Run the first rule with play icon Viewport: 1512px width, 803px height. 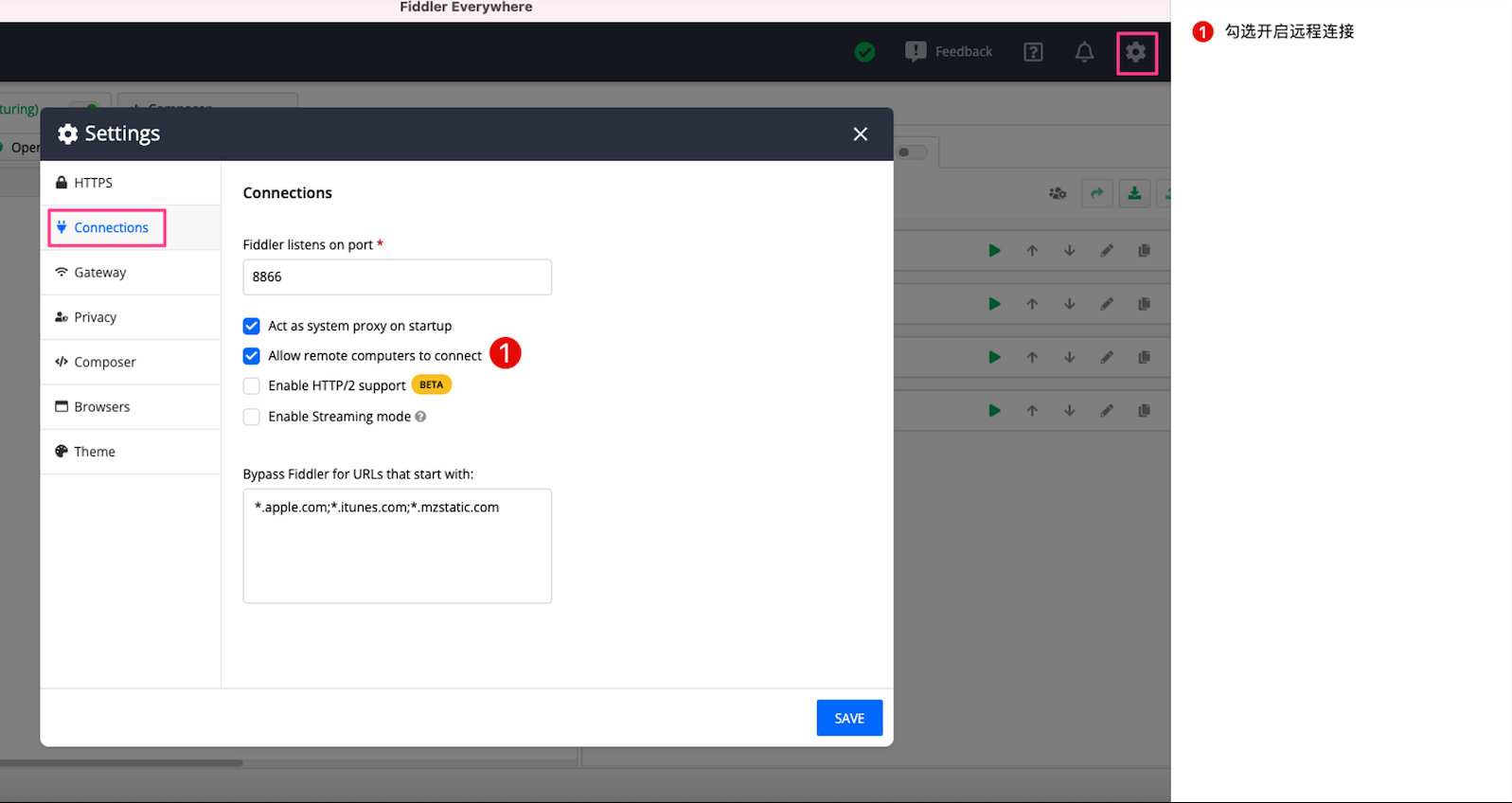click(994, 251)
